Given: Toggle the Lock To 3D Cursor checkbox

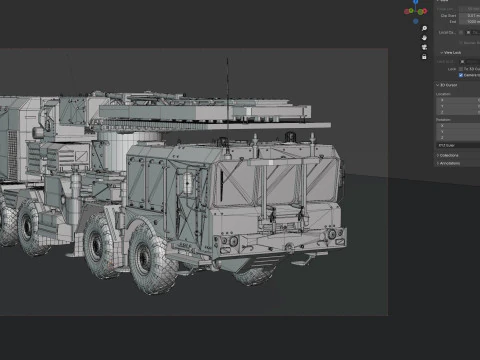Looking at the screenshot, I should click(x=461, y=69).
